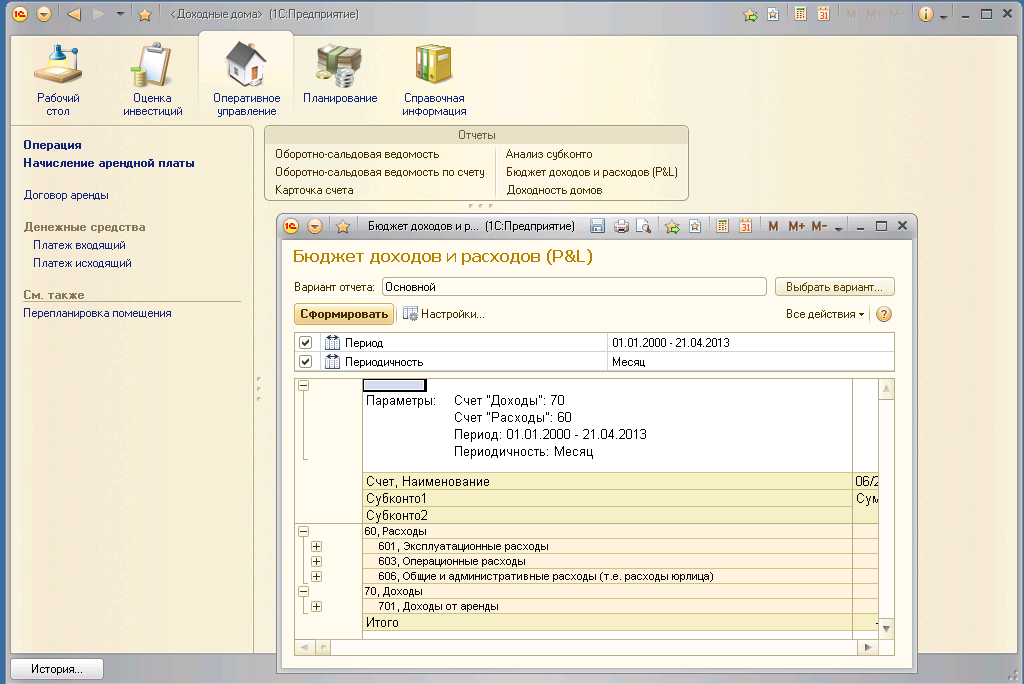Open the Доходность домов report
The image size is (1024, 684).
coord(554,190)
